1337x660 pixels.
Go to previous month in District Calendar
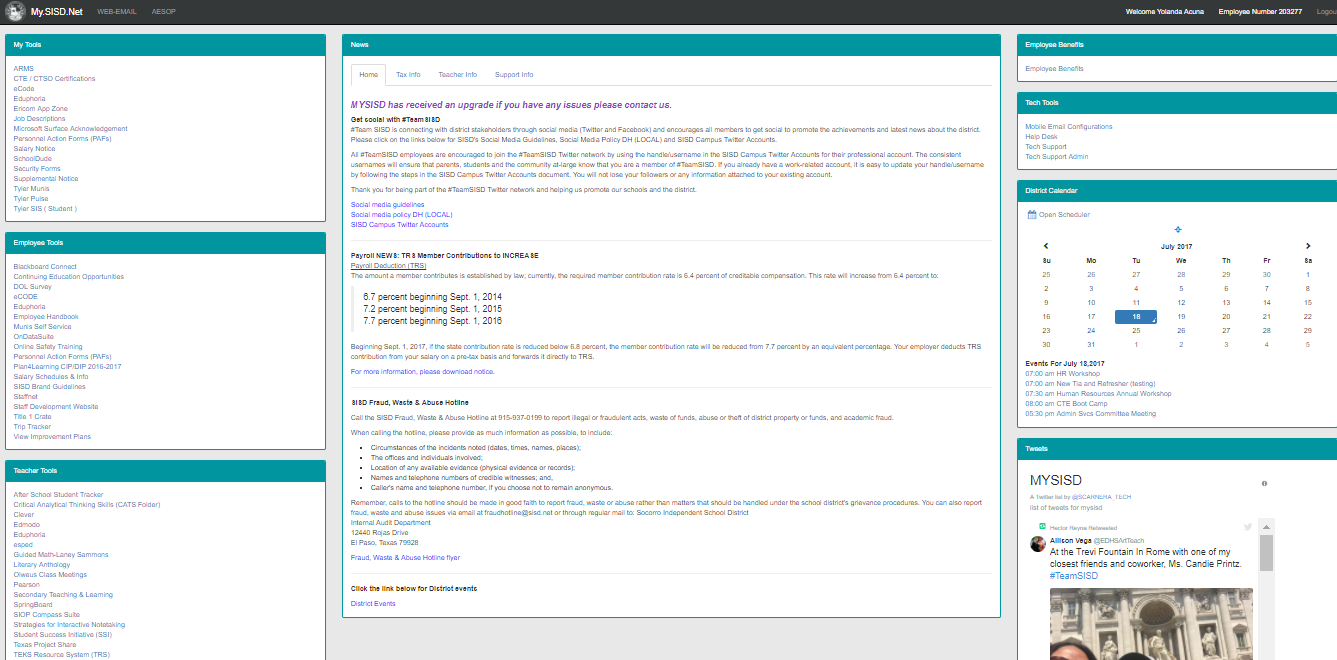point(1046,246)
